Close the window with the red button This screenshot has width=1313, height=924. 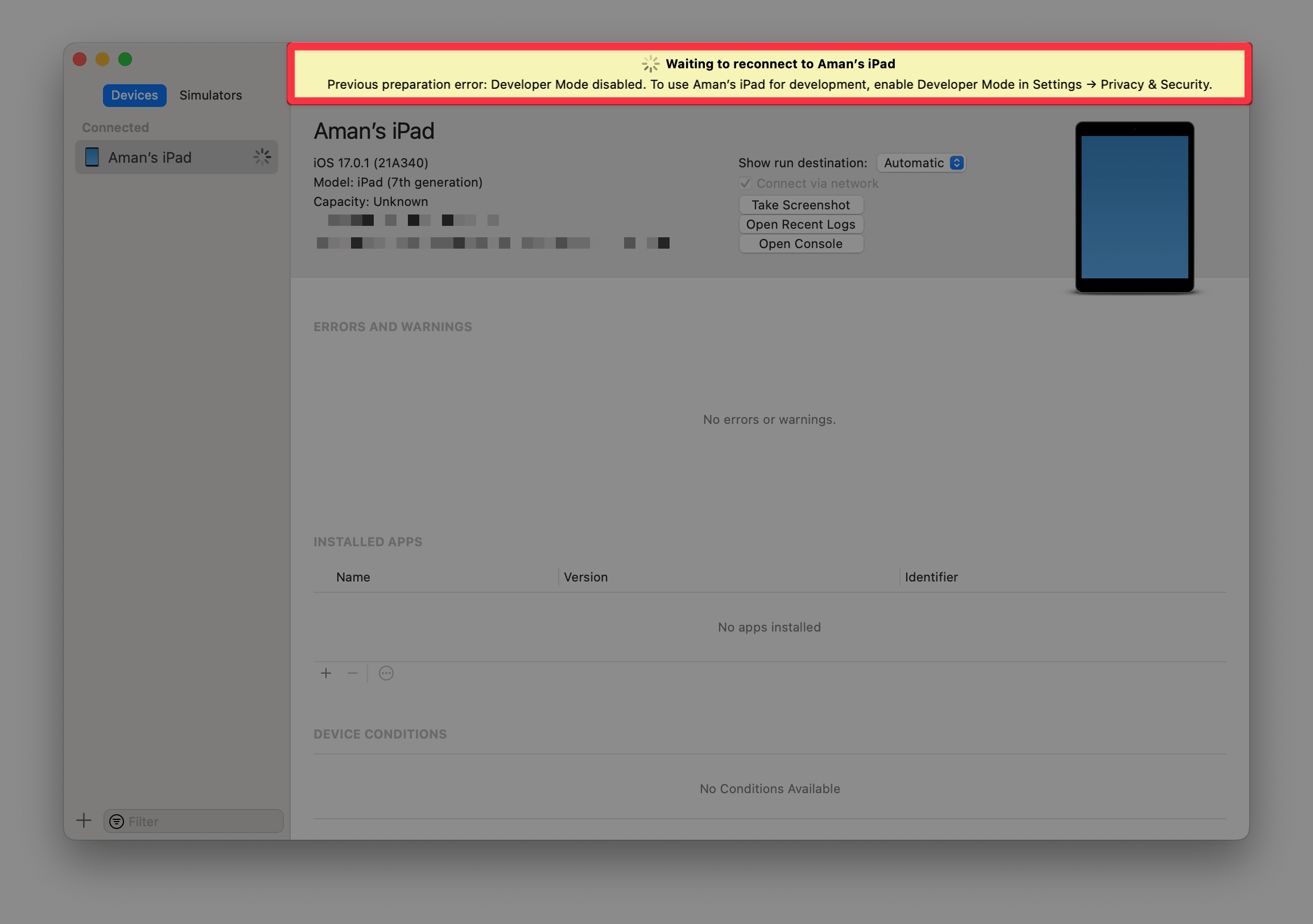pos(80,59)
